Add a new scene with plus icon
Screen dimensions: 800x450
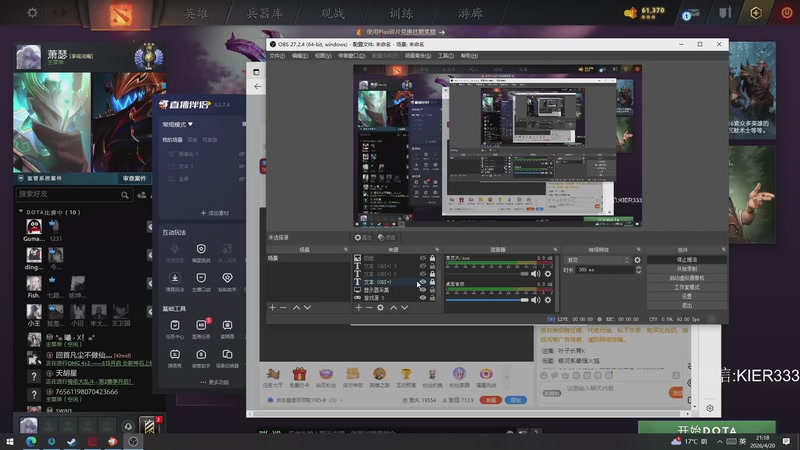click(272, 308)
